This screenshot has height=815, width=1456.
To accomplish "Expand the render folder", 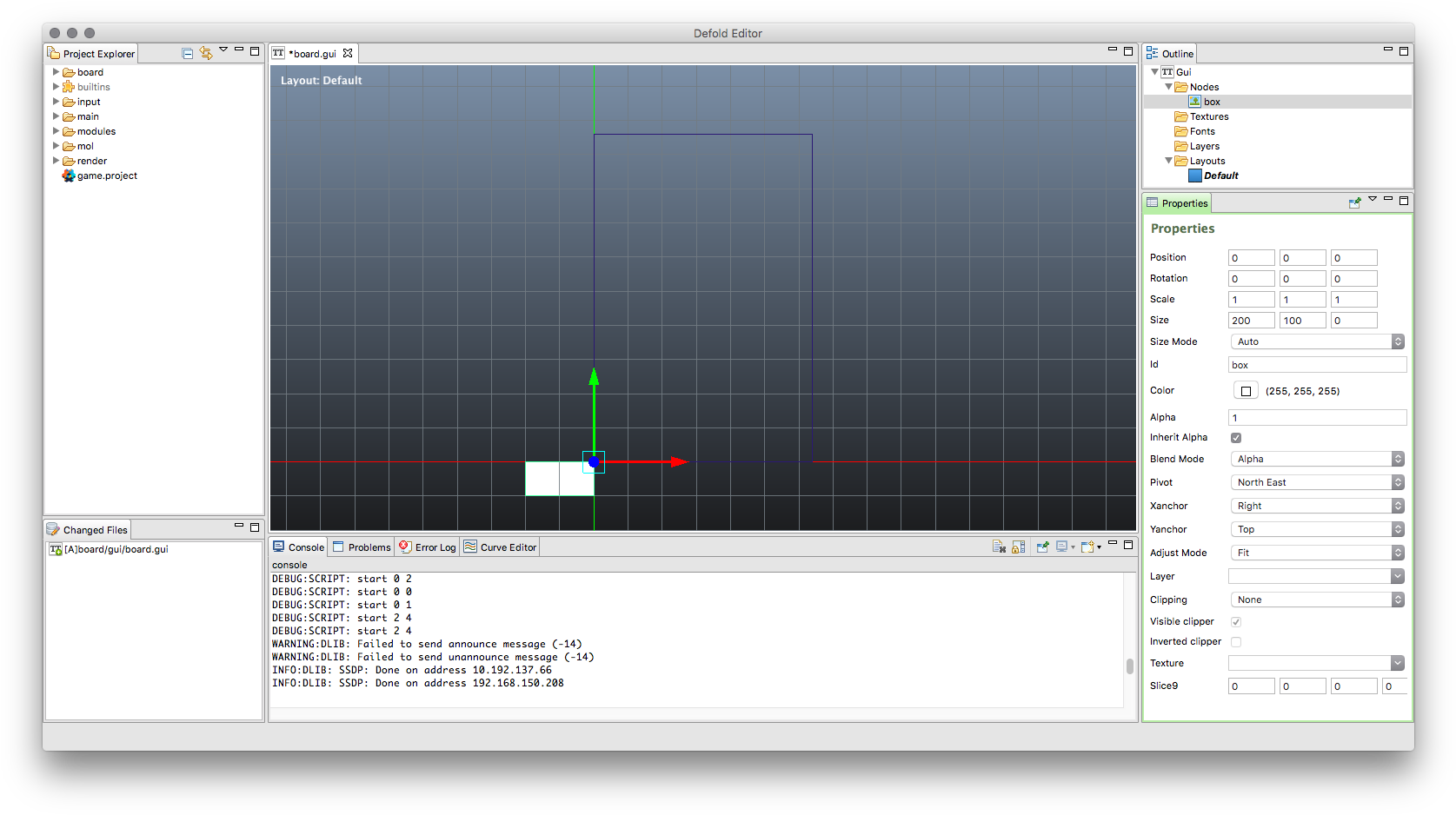I will [x=56, y=161].
